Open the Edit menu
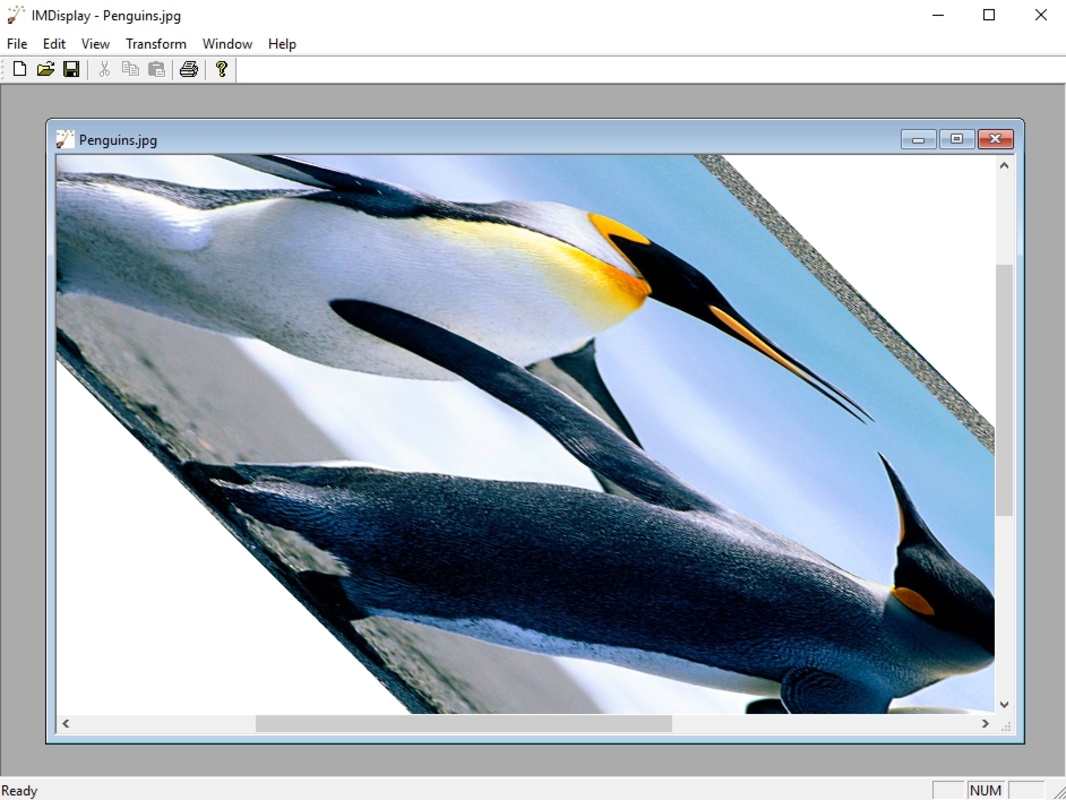Viewport: 1066px width, 800px height. [54, 44]
